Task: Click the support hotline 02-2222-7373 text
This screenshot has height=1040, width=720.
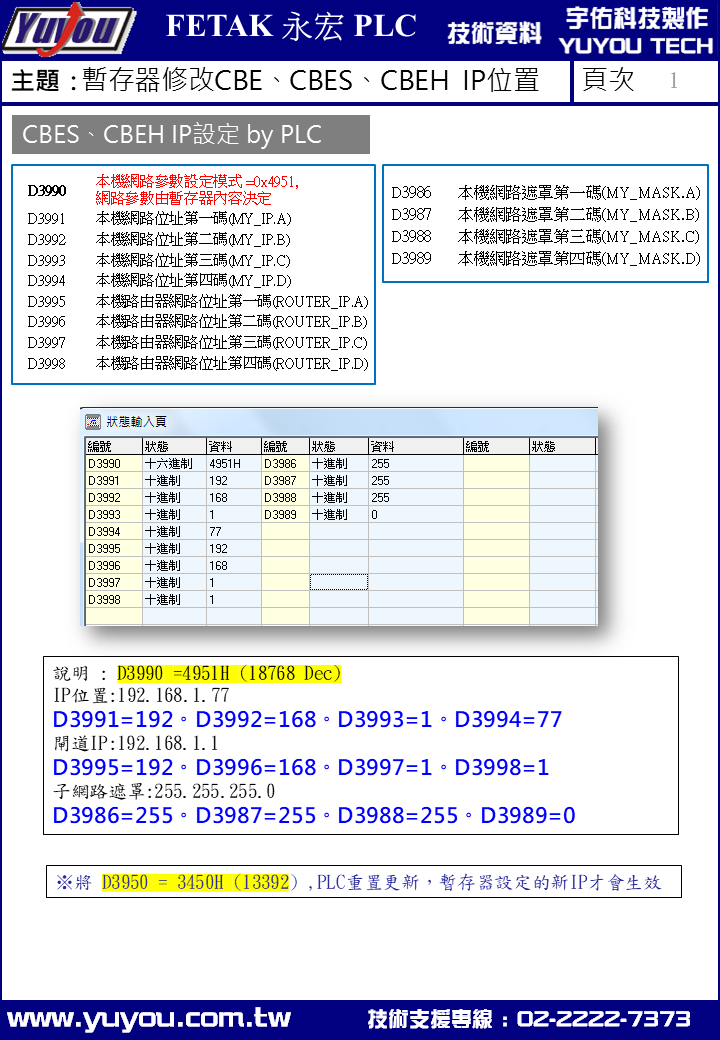Action: point(603,1019)
